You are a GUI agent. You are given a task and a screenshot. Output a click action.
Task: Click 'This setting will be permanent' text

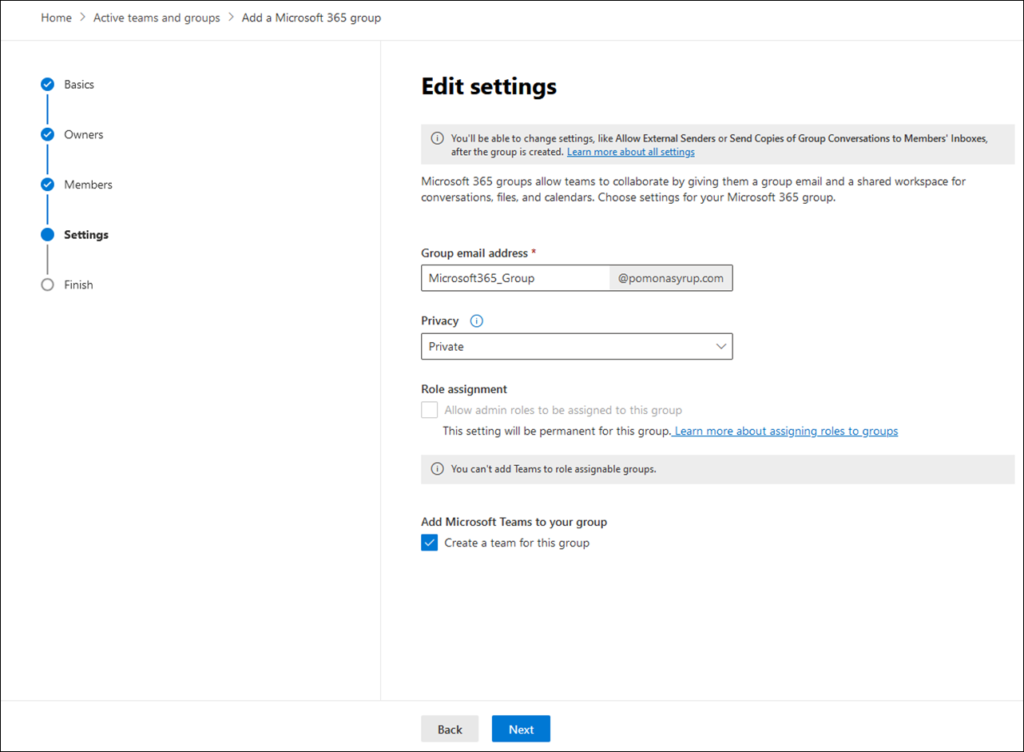pos(557,431)
